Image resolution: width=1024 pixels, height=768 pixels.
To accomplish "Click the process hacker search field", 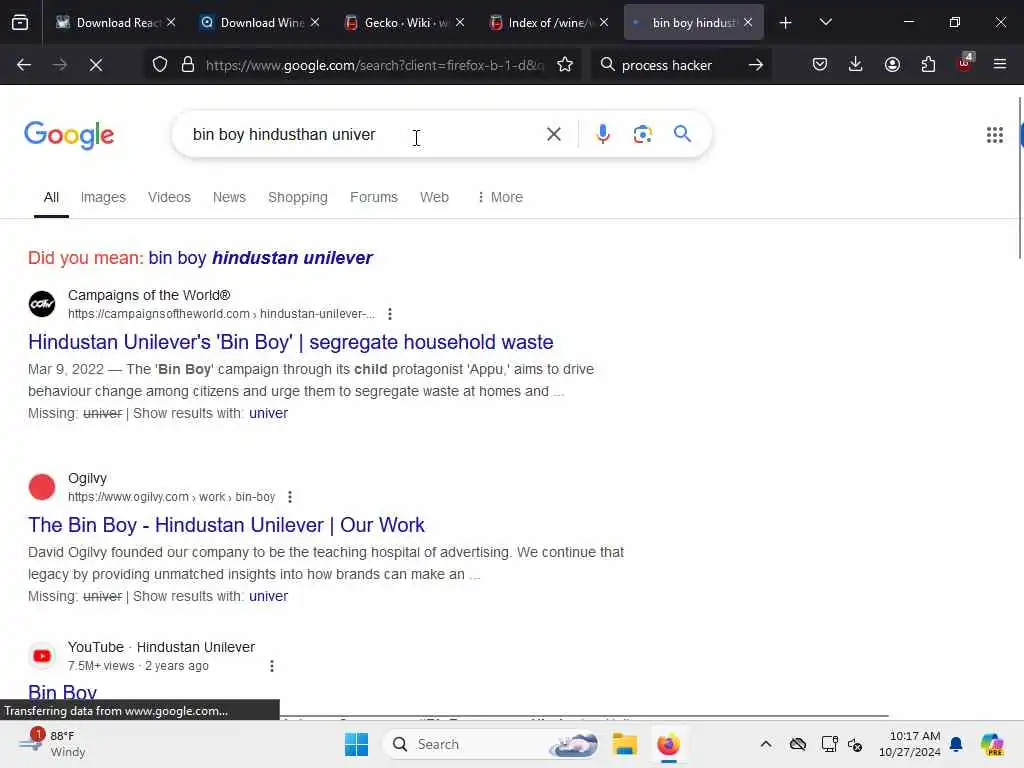I will pos(679,65).
